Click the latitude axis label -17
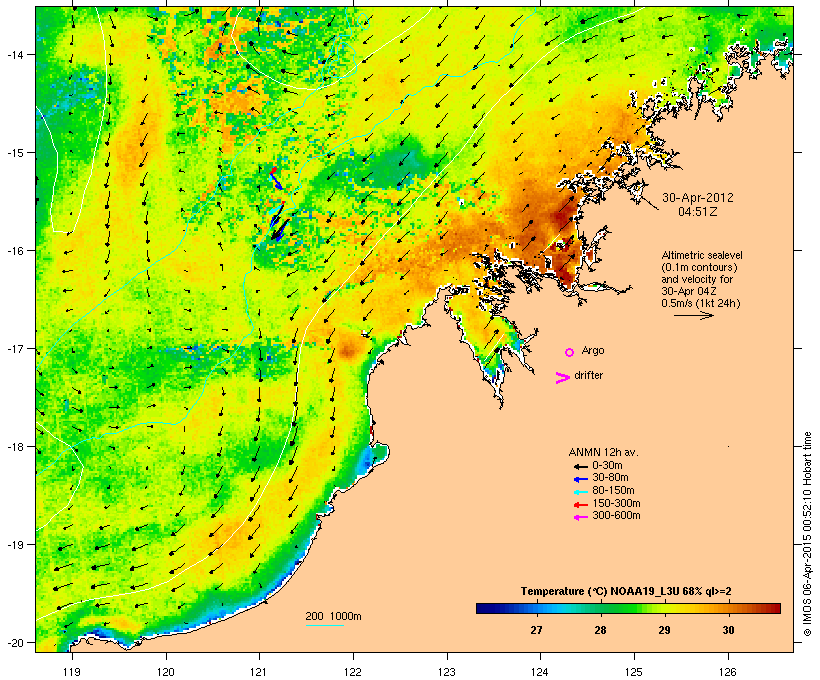Screen dimensions: 820x680 pos(15,348)
